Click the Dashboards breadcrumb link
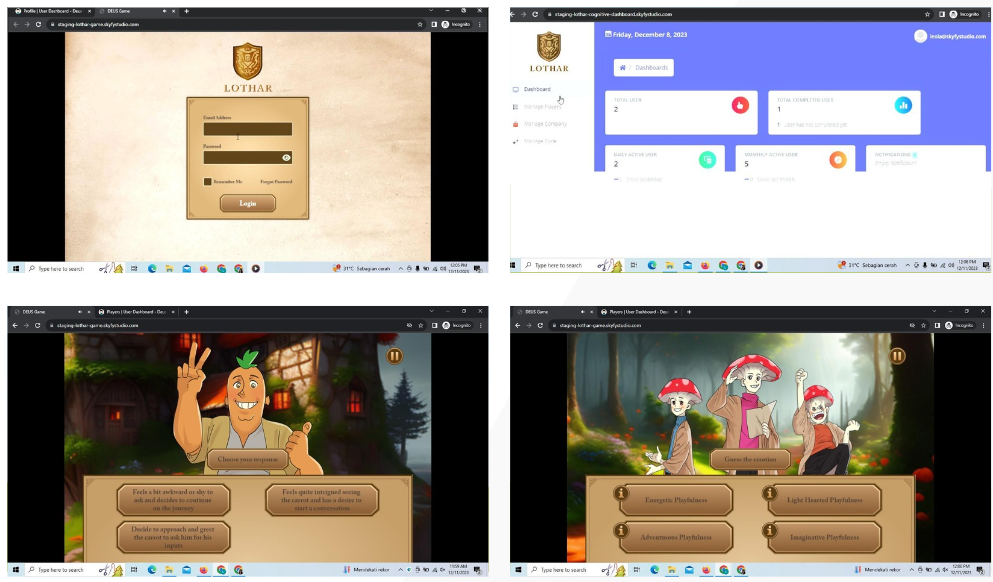The height and width of the screenshot is (582, 993). tap(652, 68)
